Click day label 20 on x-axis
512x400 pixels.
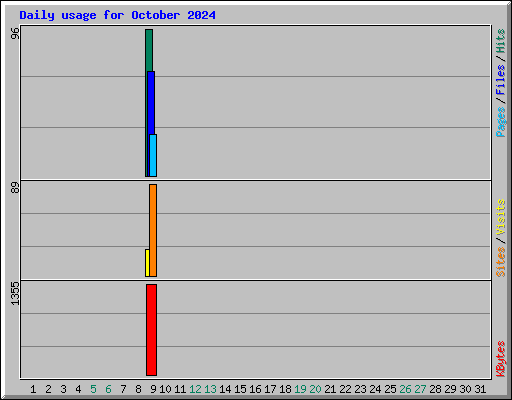pyautogui.click(x=315, y=389)
